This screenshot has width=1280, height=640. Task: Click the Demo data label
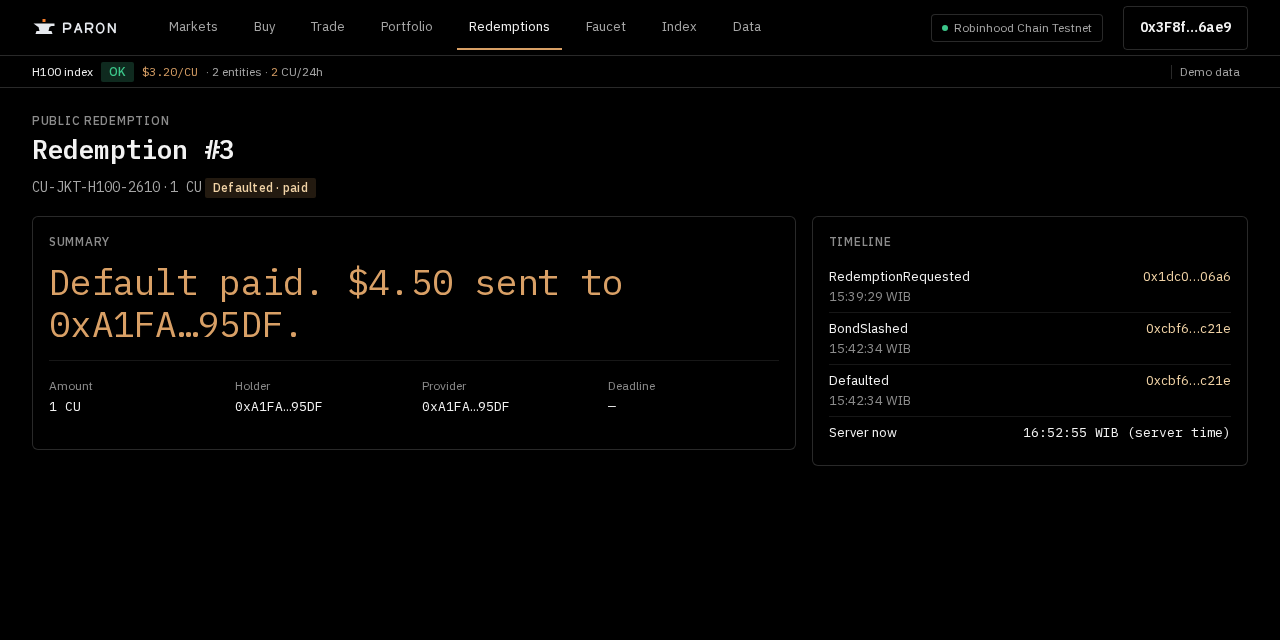click(x=1210, y=72)
